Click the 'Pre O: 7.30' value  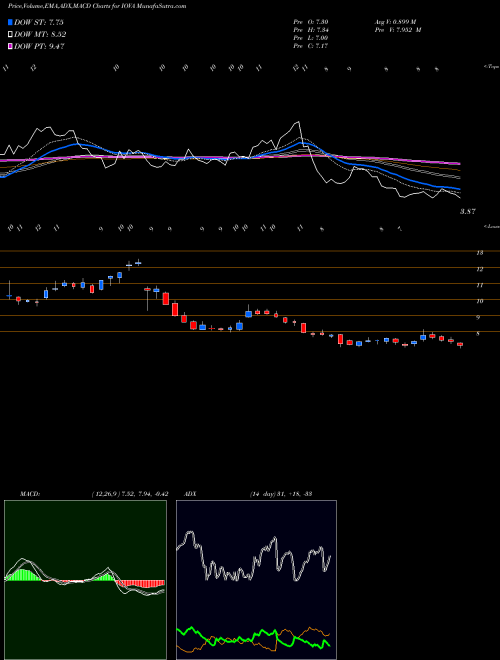click(x=311, y=22)
